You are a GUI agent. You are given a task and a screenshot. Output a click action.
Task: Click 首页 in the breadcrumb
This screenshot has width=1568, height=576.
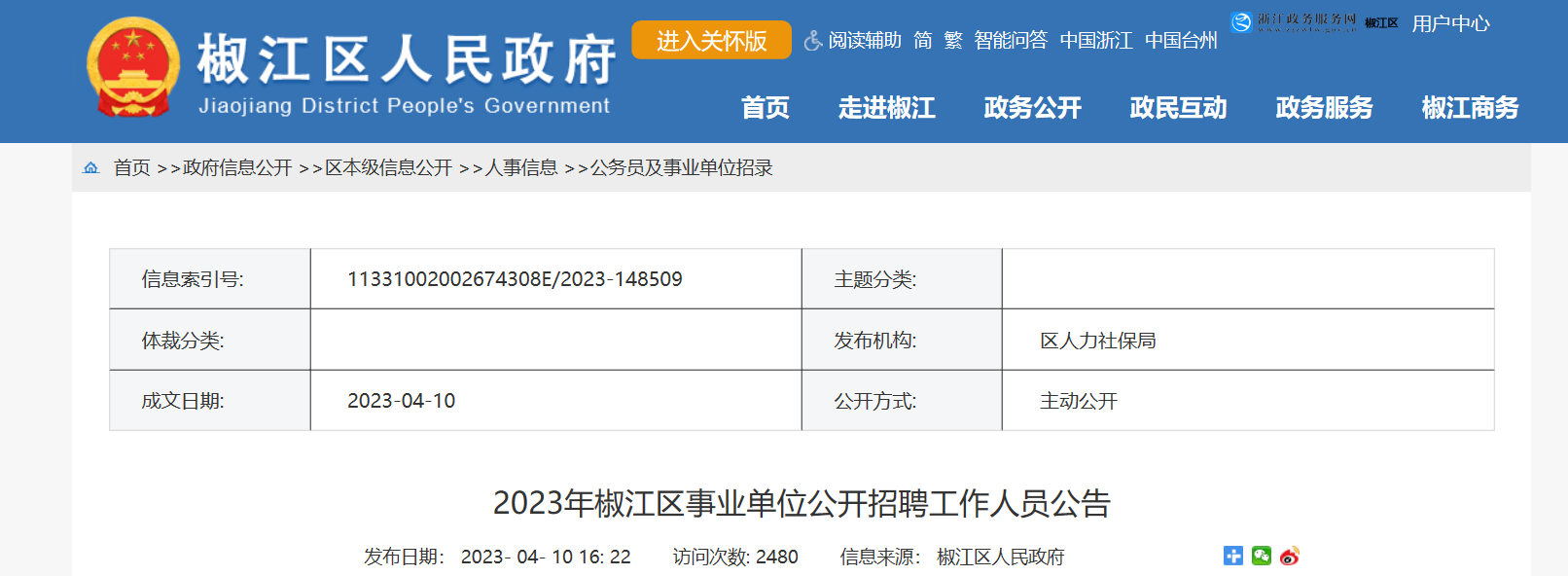click(x=131, y=167)
